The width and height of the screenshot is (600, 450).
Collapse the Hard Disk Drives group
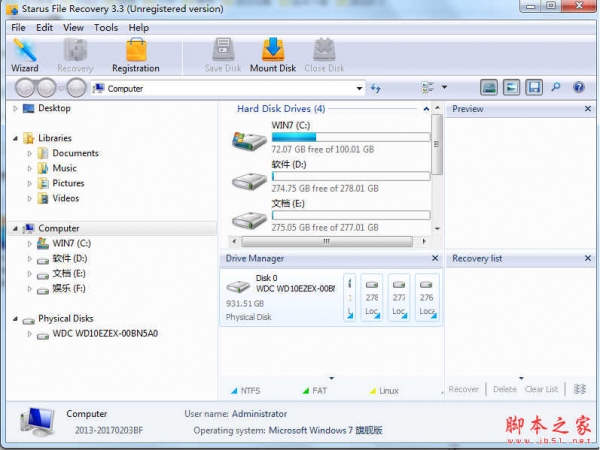(x=426, y=109)
